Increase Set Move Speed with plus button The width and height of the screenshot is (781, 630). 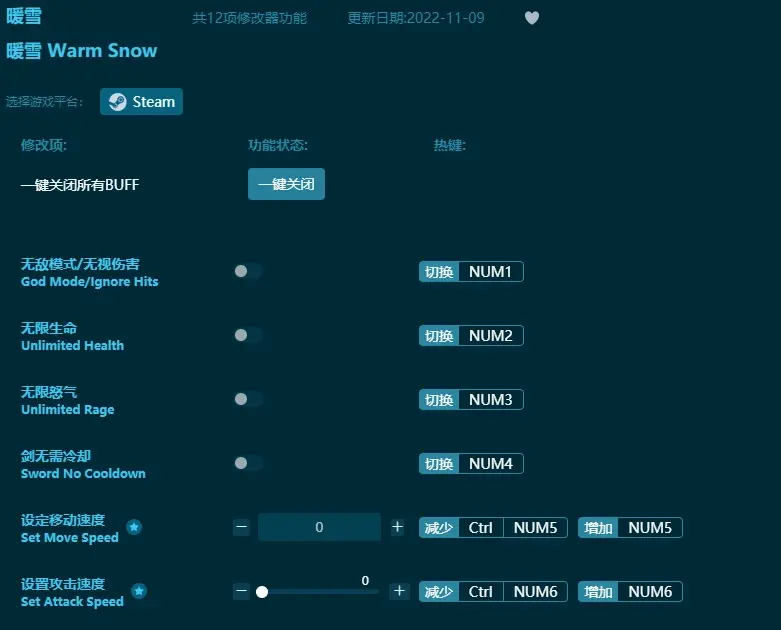[397, 527]
